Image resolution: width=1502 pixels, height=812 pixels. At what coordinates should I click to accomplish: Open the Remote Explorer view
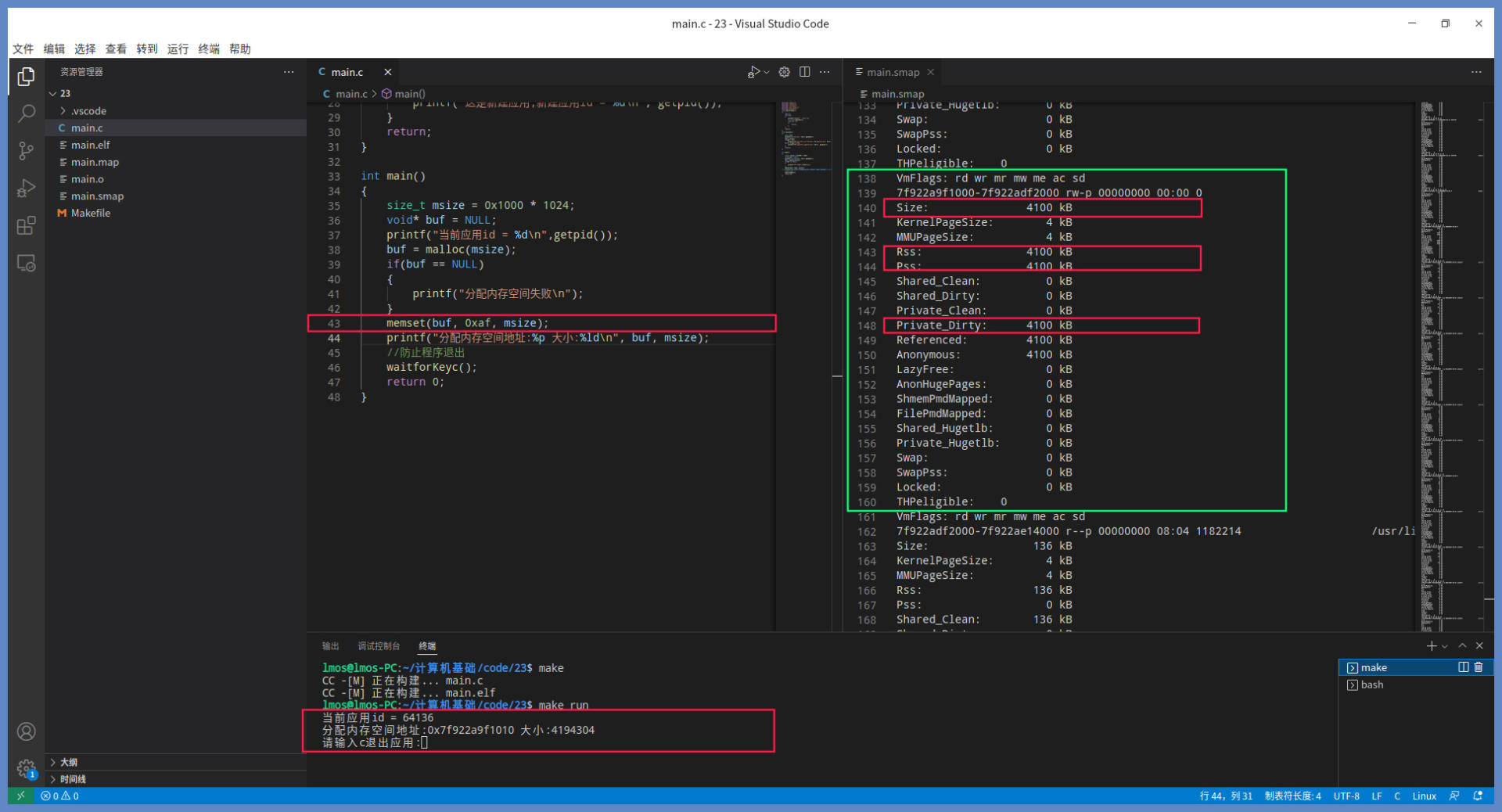[x=26, y=264]
